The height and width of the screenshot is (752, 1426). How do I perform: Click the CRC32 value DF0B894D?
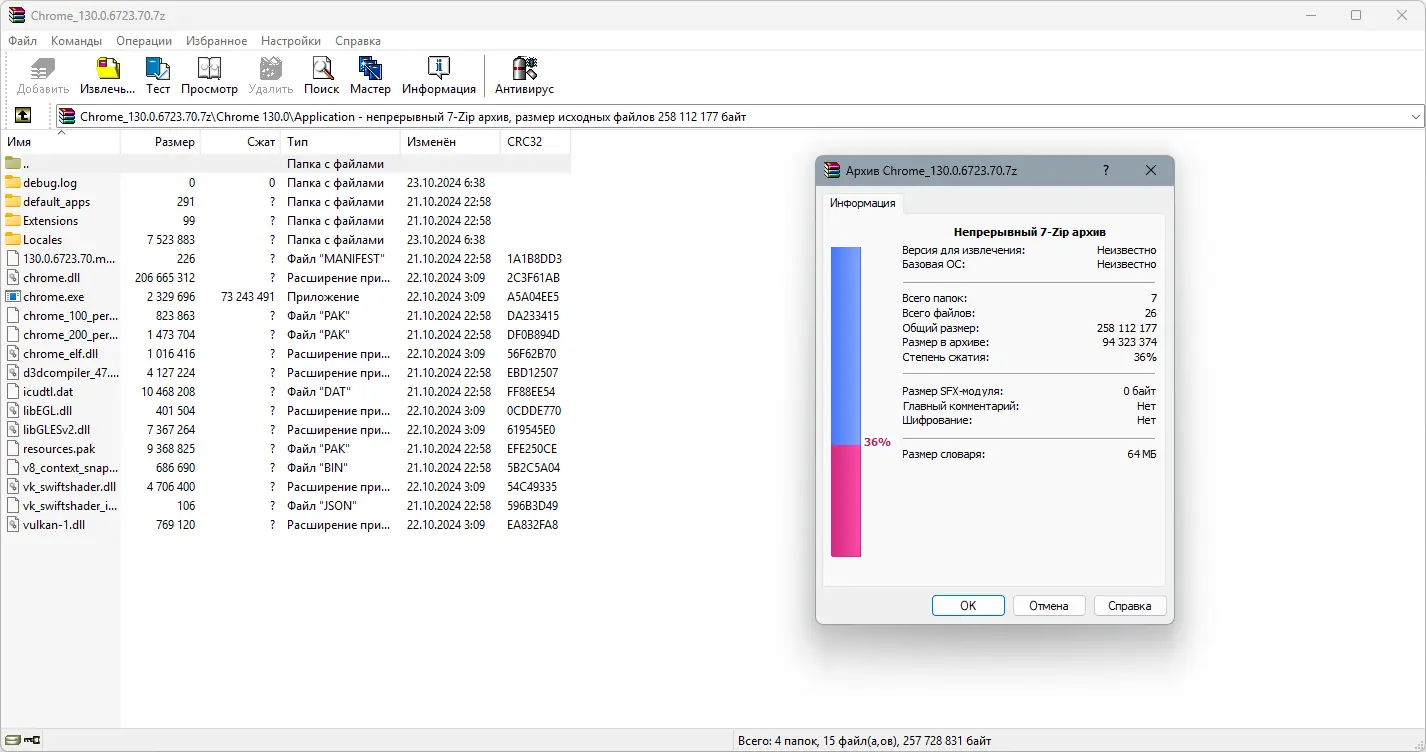[x=533, y=334]
